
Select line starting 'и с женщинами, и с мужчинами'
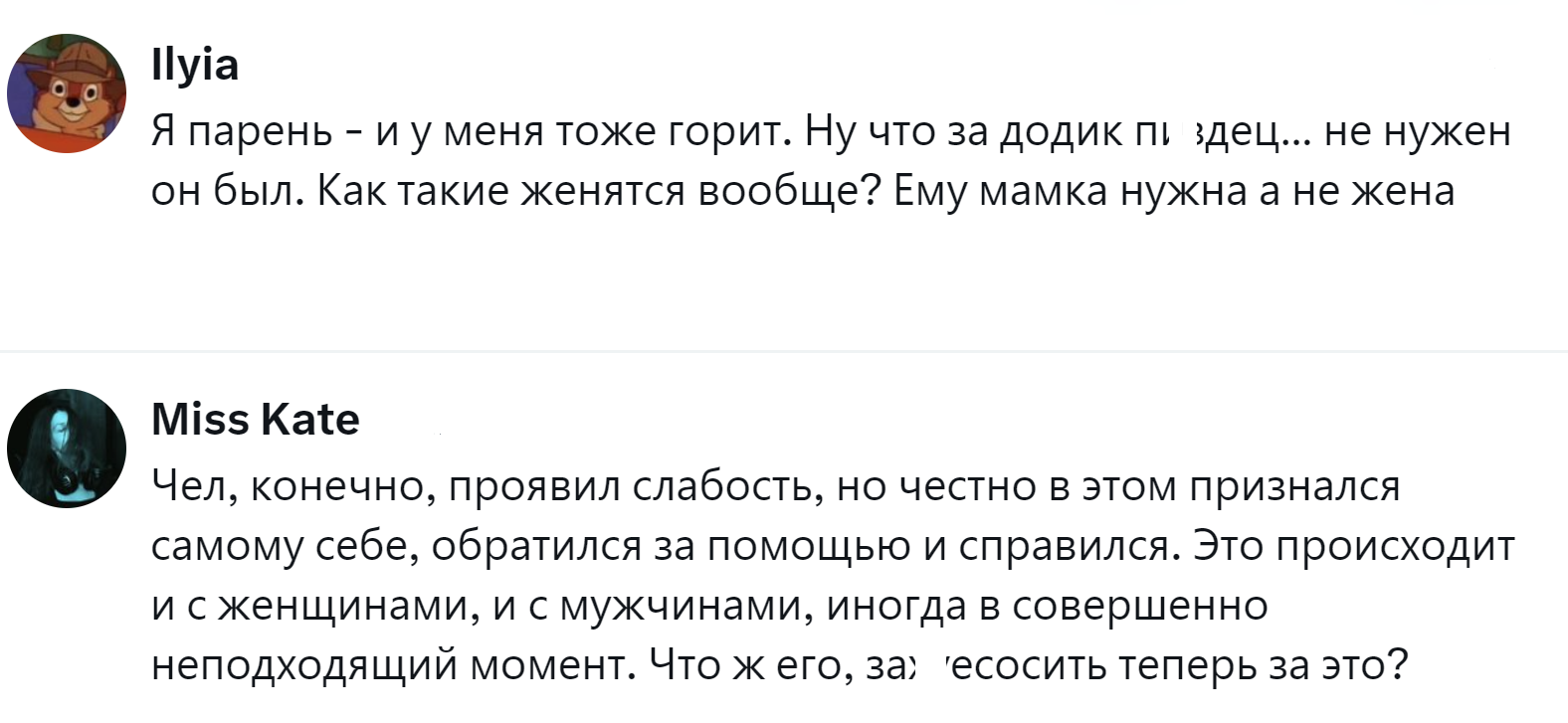[709, 606]
